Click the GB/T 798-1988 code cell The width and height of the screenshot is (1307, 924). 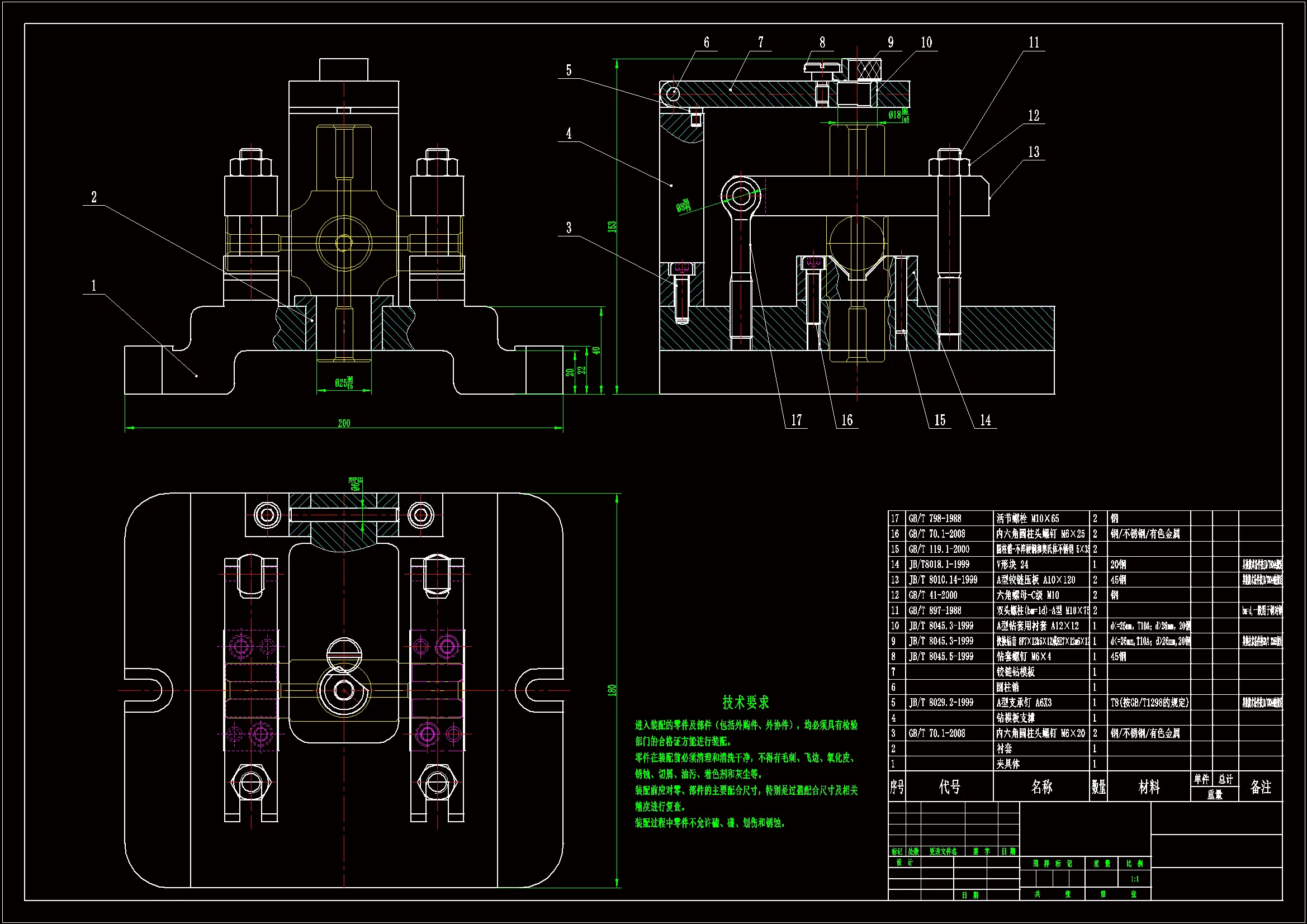(x=935, y=519)
